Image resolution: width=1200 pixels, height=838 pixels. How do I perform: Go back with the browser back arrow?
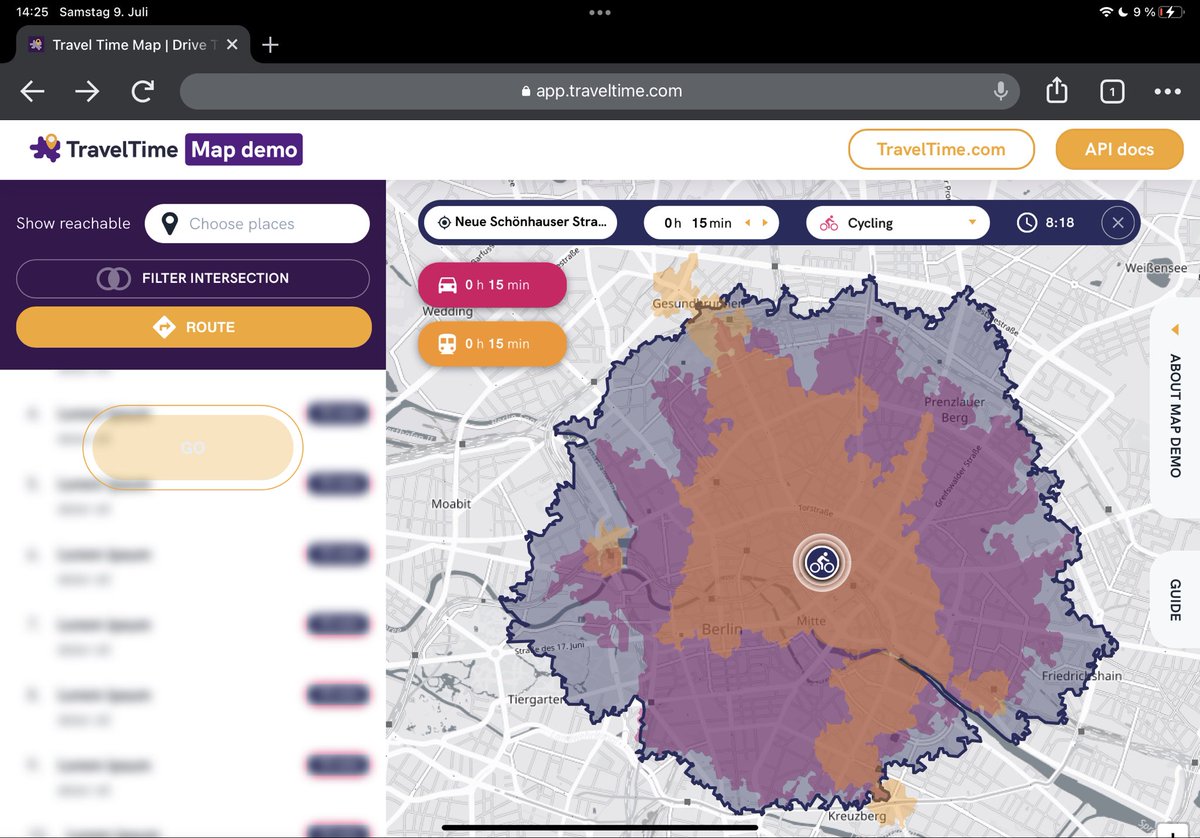tap(33, 91)
